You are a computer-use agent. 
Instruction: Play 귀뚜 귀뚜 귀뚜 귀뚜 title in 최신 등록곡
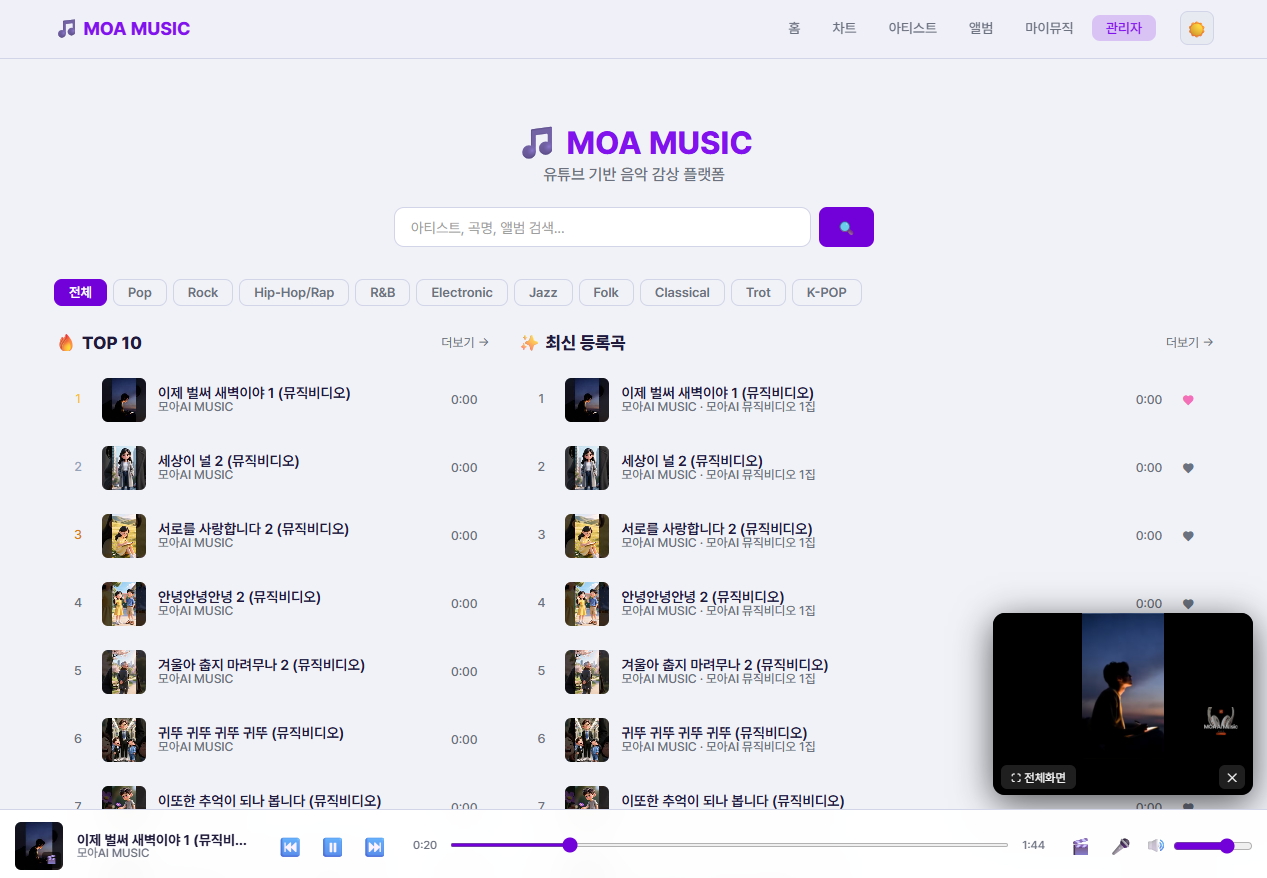[x=714, y=732]
